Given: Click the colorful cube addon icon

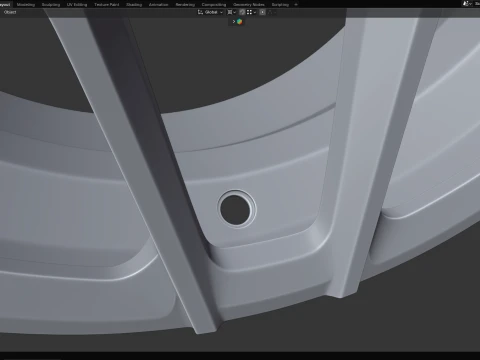Looking at the screenshot, I should point(240,21).
